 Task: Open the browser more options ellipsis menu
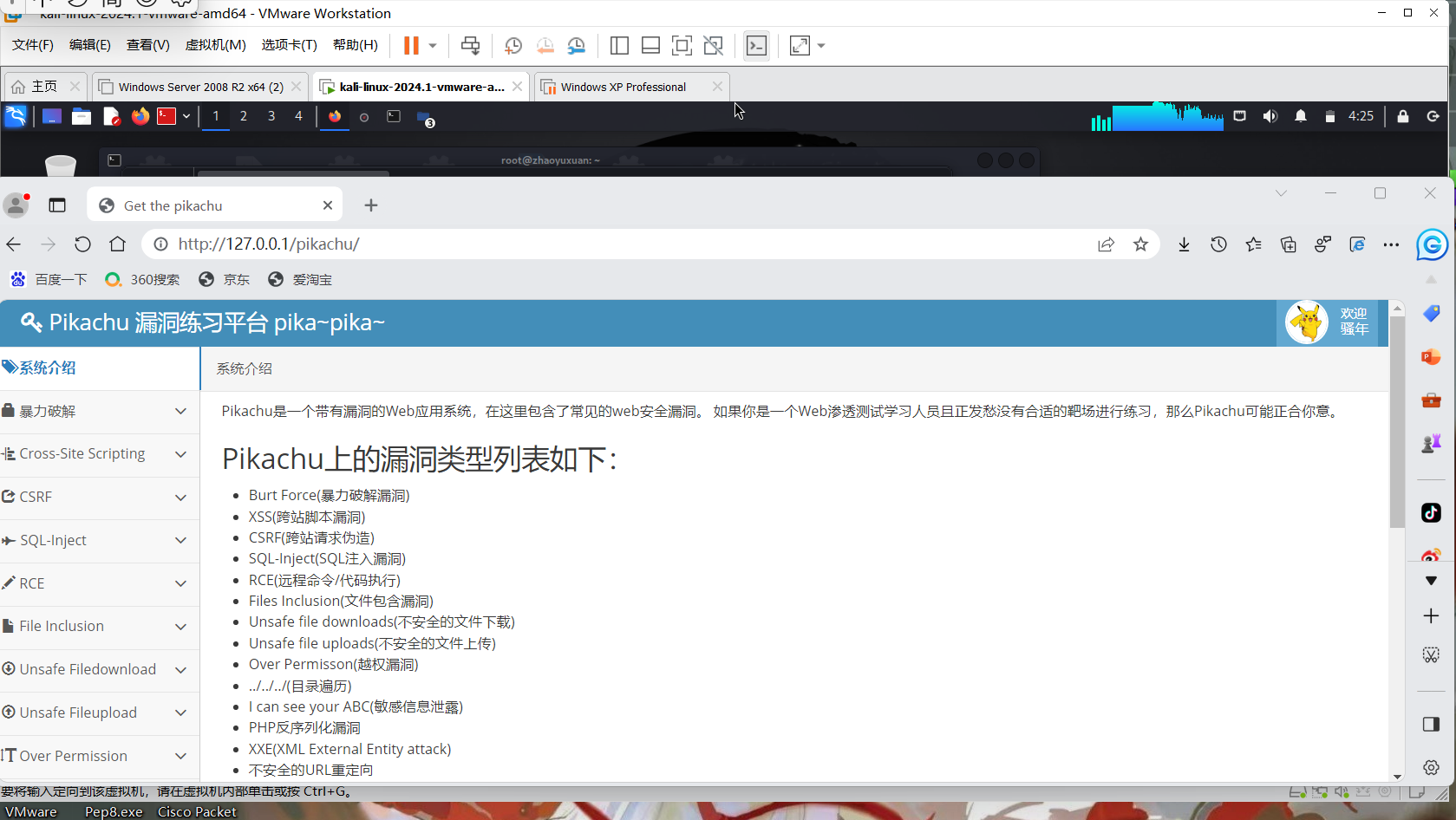(x=1392, y=244)
